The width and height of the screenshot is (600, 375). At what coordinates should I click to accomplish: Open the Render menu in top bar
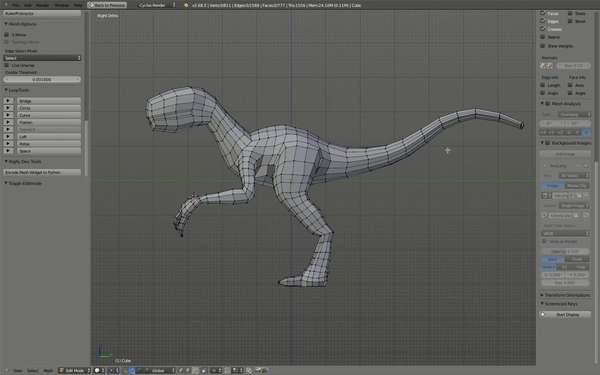click(x=42, y=5)
